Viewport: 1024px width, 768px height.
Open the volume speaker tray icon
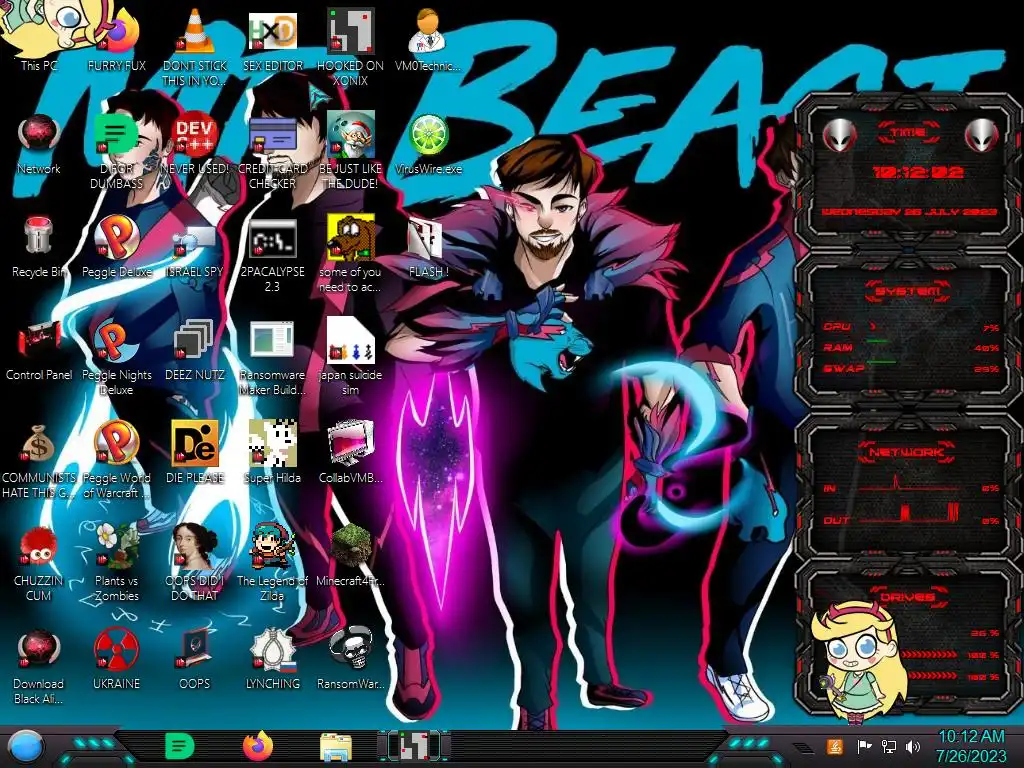click(x=913, y=746)
